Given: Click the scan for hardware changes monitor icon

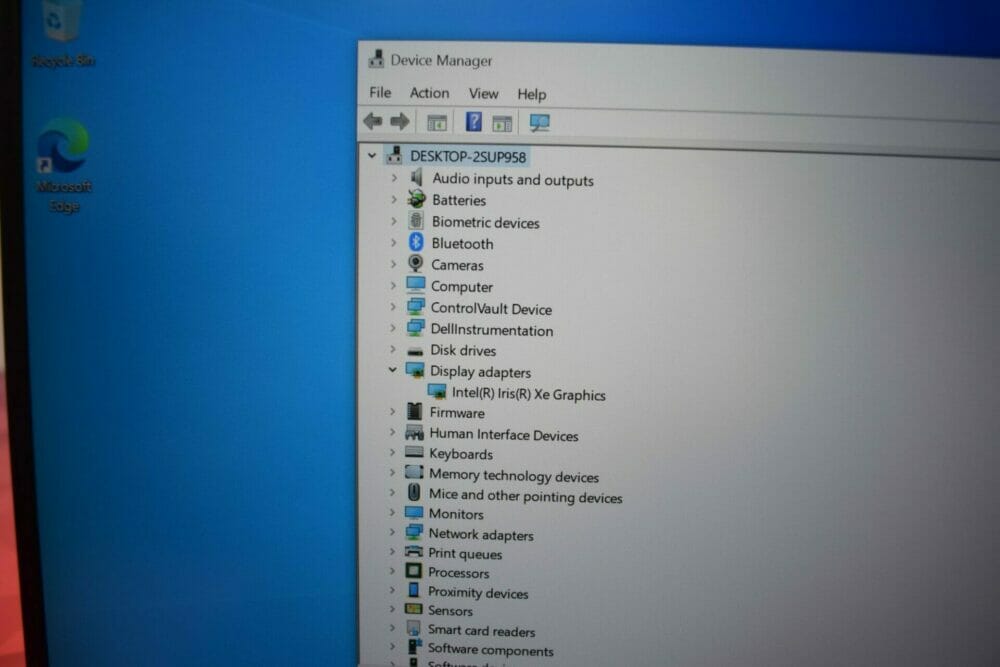Looking at the screenshot, I should click(540, 123).
